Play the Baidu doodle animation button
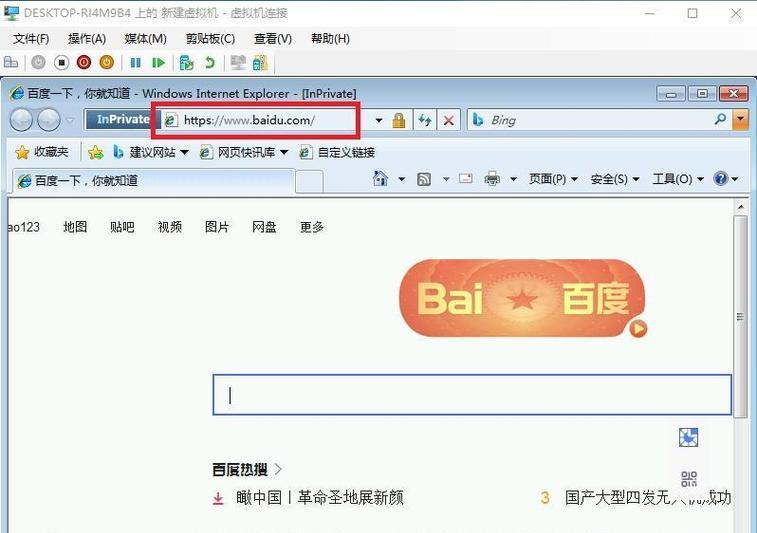The height and width of the screenshot is (533, 757). pyautogui.click(x=638, y=329)
